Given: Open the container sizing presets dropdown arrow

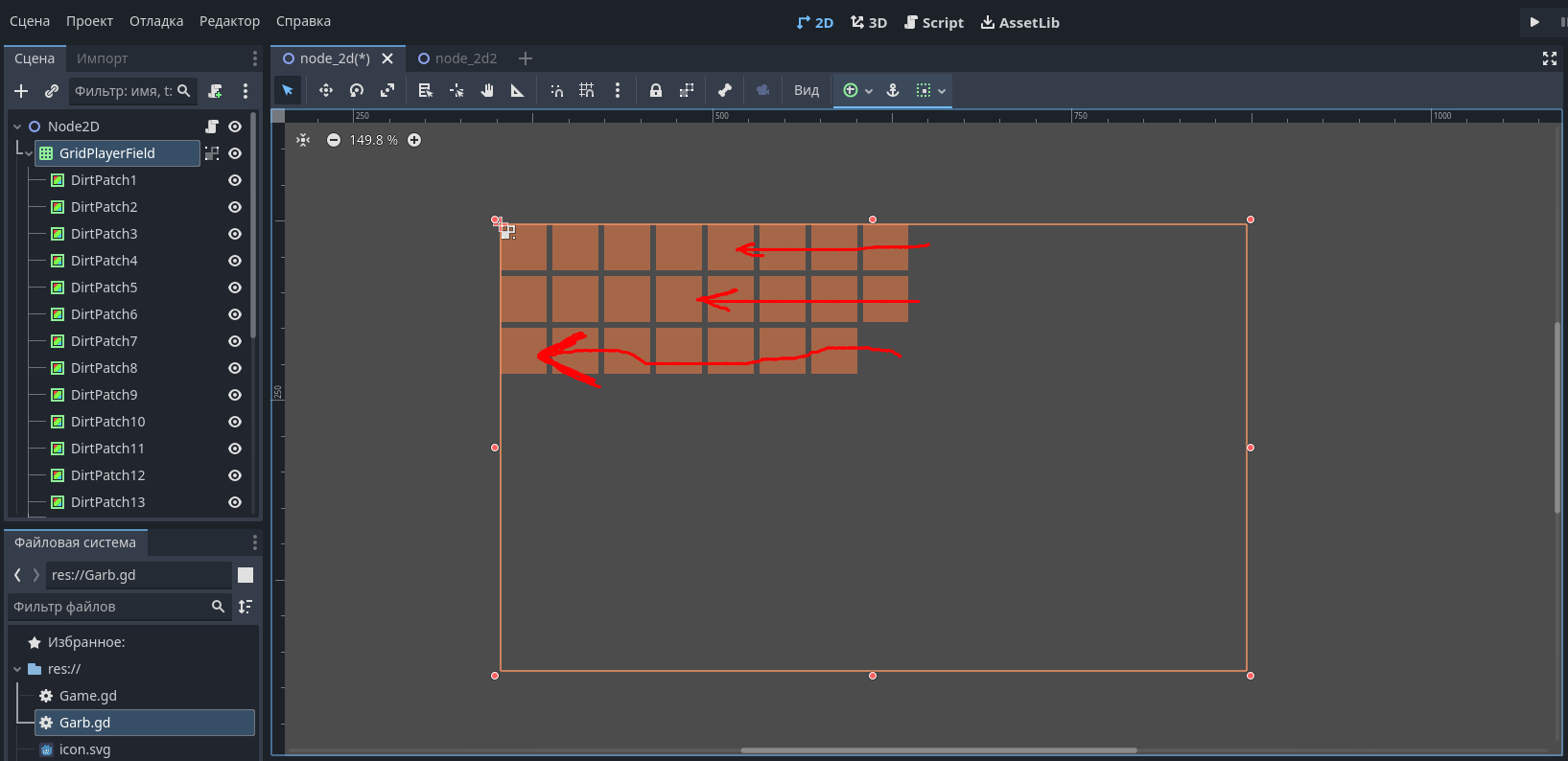Looking at the screenshot, I should coord(942,91).
